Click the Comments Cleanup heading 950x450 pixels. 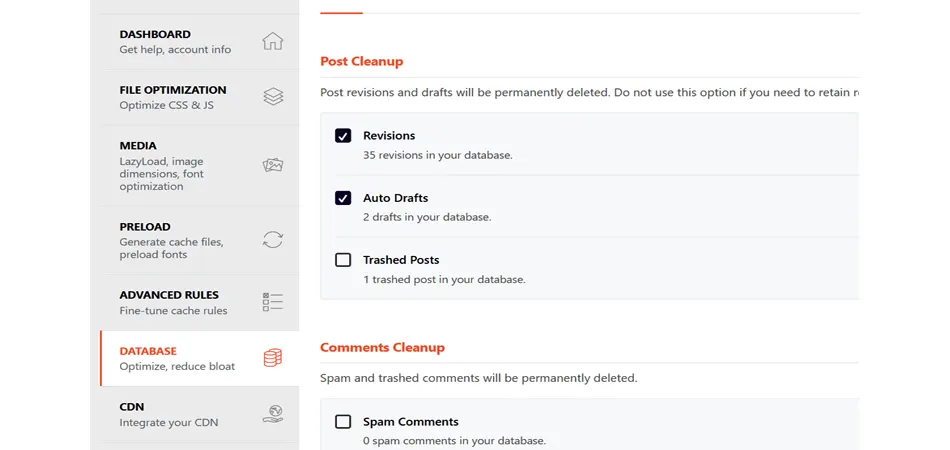click(382, 348)
